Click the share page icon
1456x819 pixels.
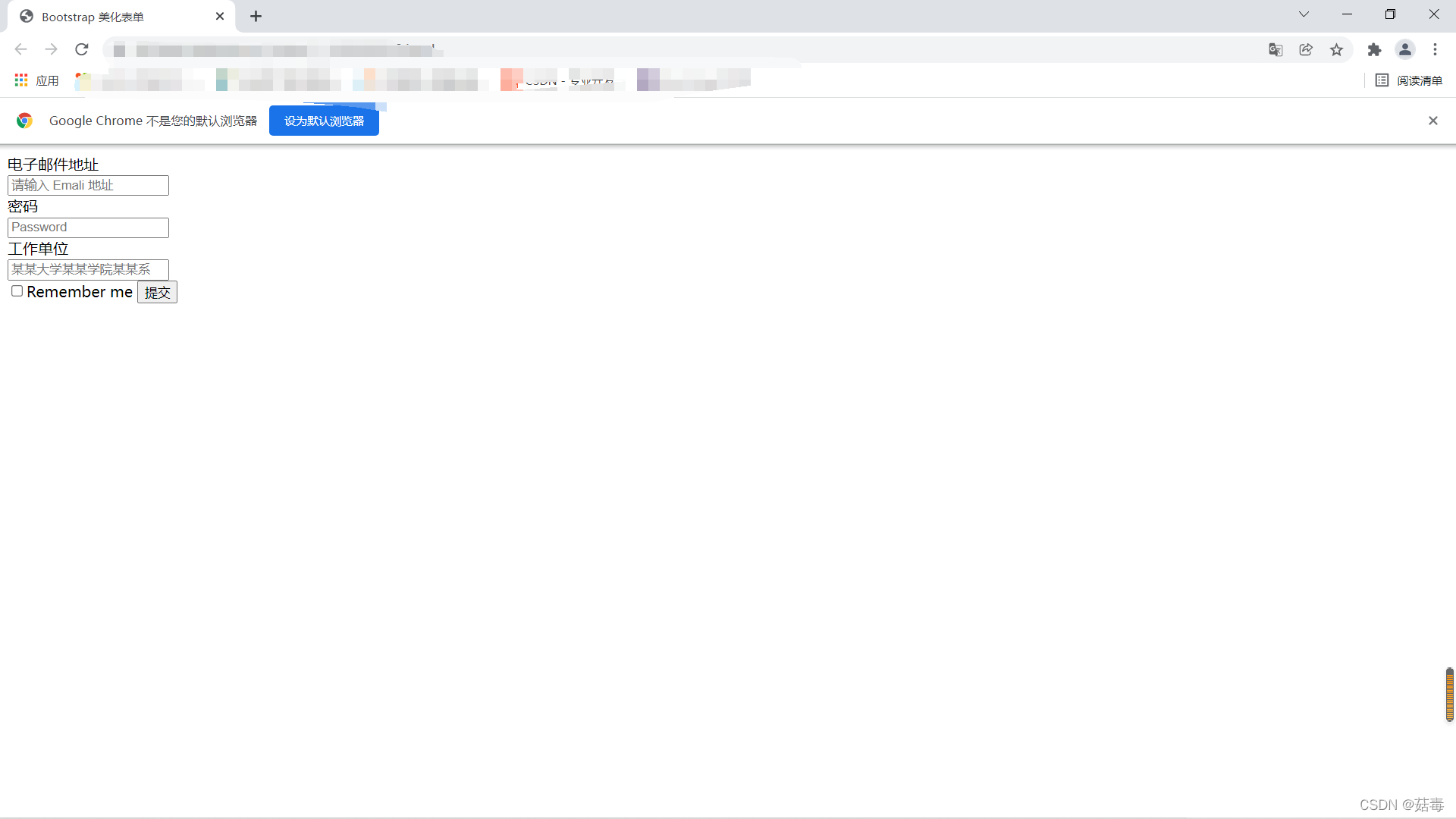(1306, 49)
